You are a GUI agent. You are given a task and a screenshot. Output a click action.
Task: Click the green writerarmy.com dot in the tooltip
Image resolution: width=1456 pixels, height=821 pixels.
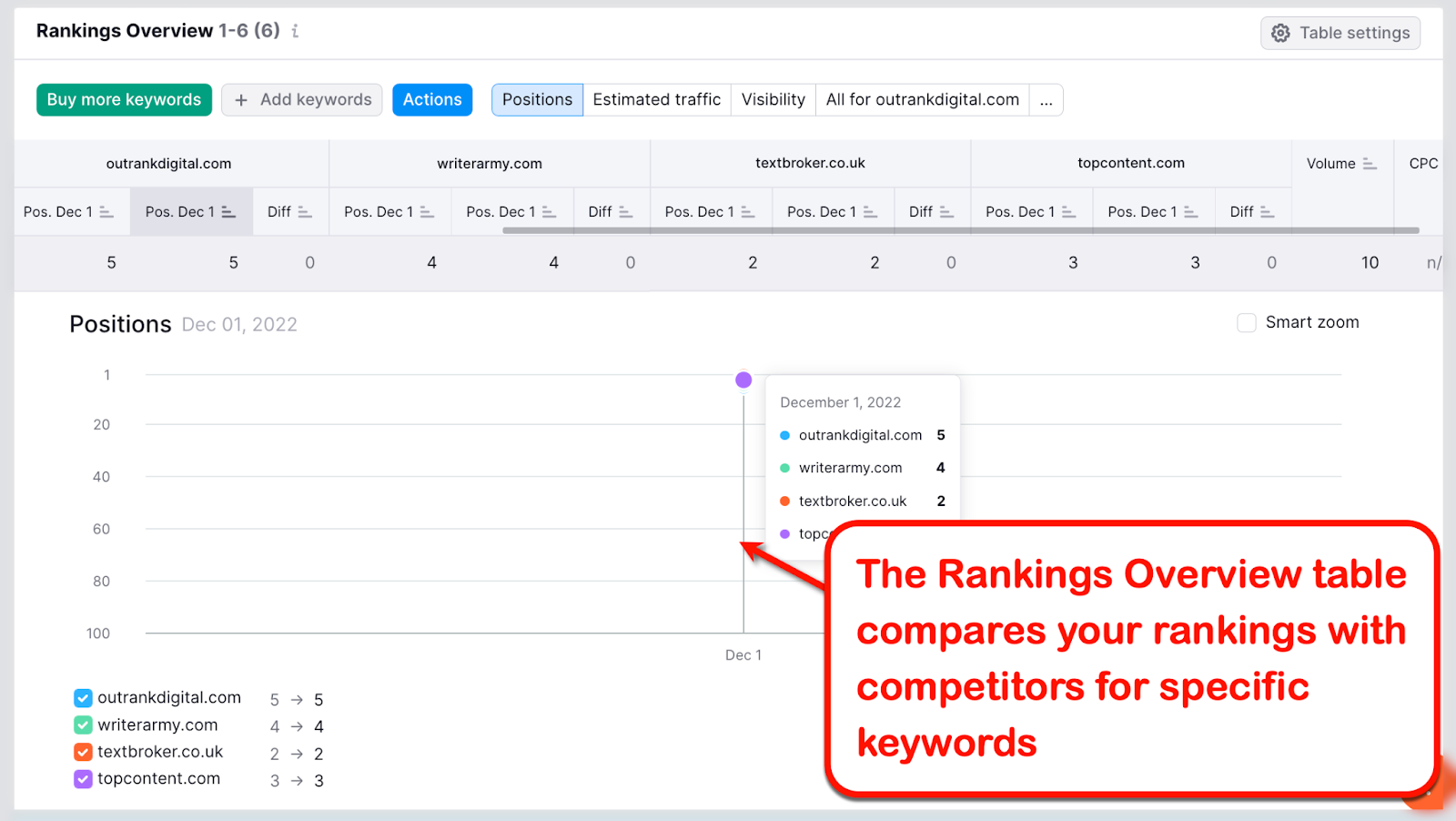784,468
